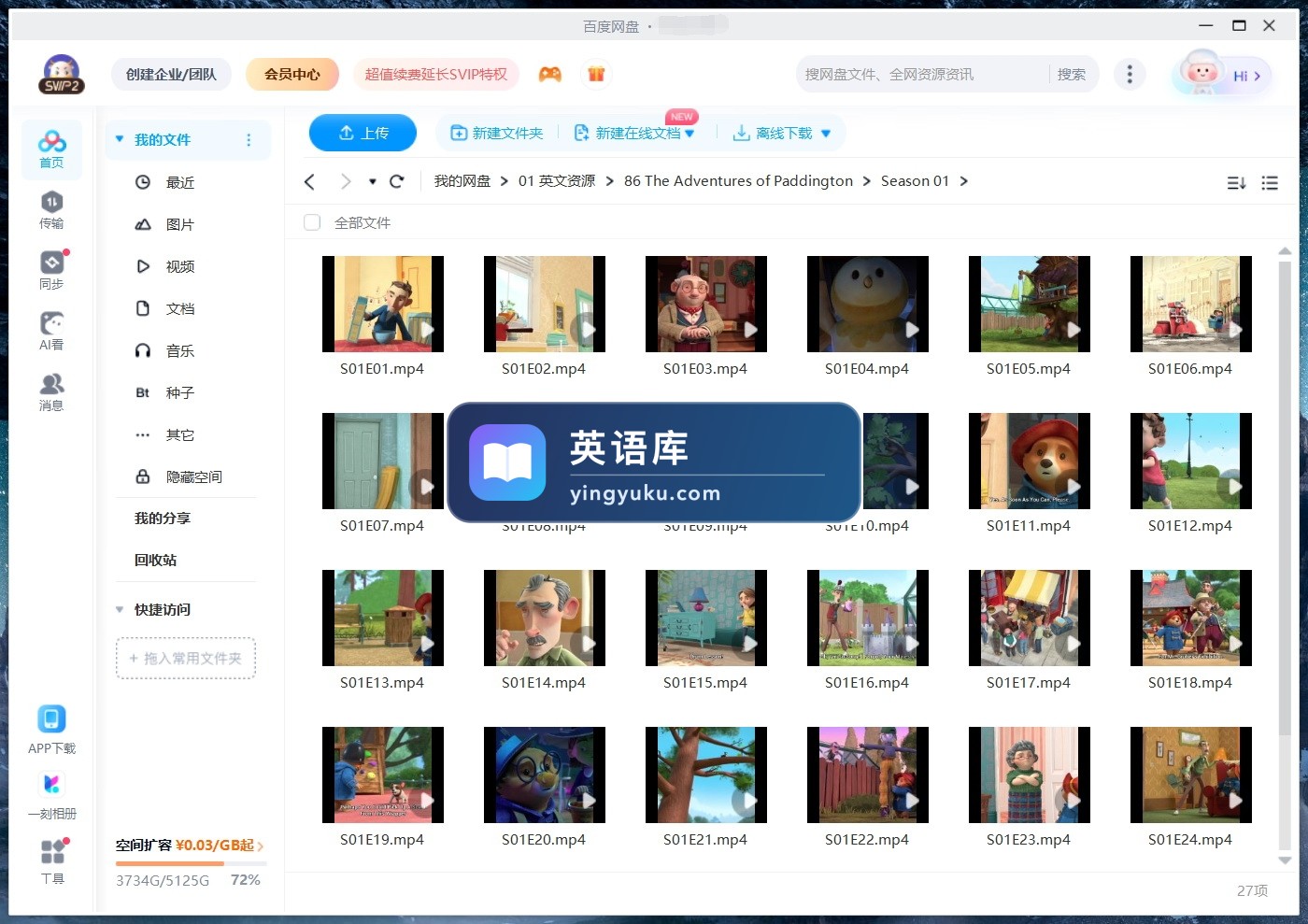Open 其它 other category
This screenshot has height=924, width=1308.
(180, 434)
